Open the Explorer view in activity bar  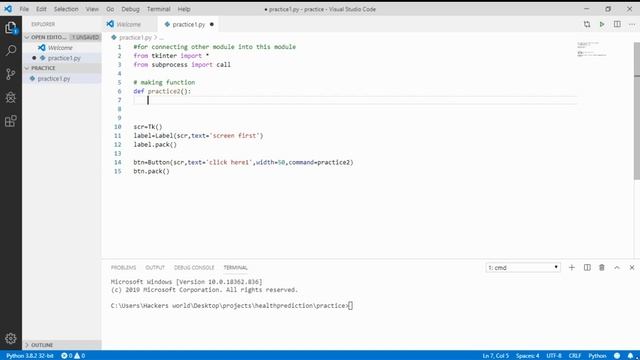tap(11, 28)
